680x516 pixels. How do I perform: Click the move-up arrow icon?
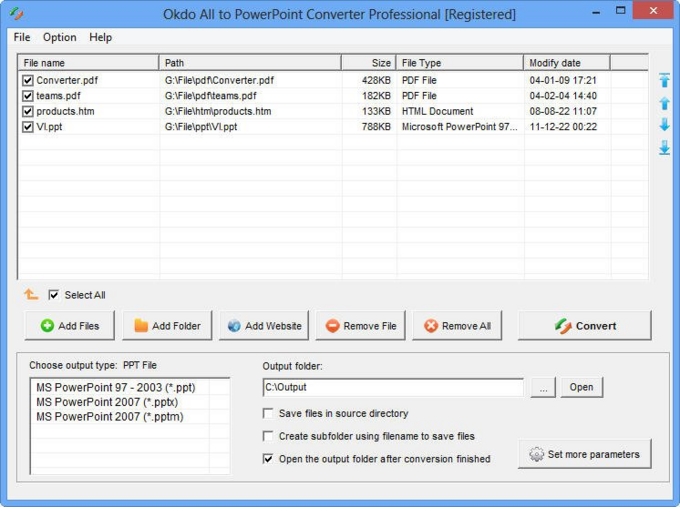click(x=664, y=104)
